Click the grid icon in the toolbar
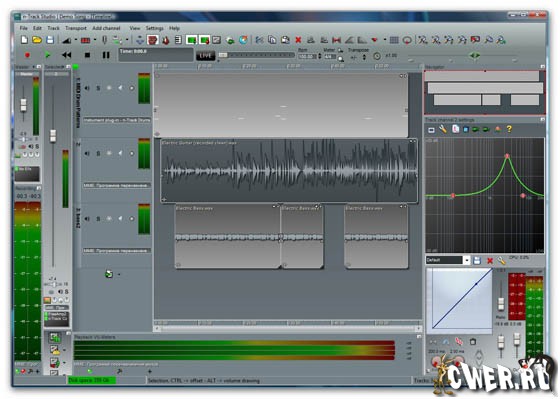 pos(394,40)
